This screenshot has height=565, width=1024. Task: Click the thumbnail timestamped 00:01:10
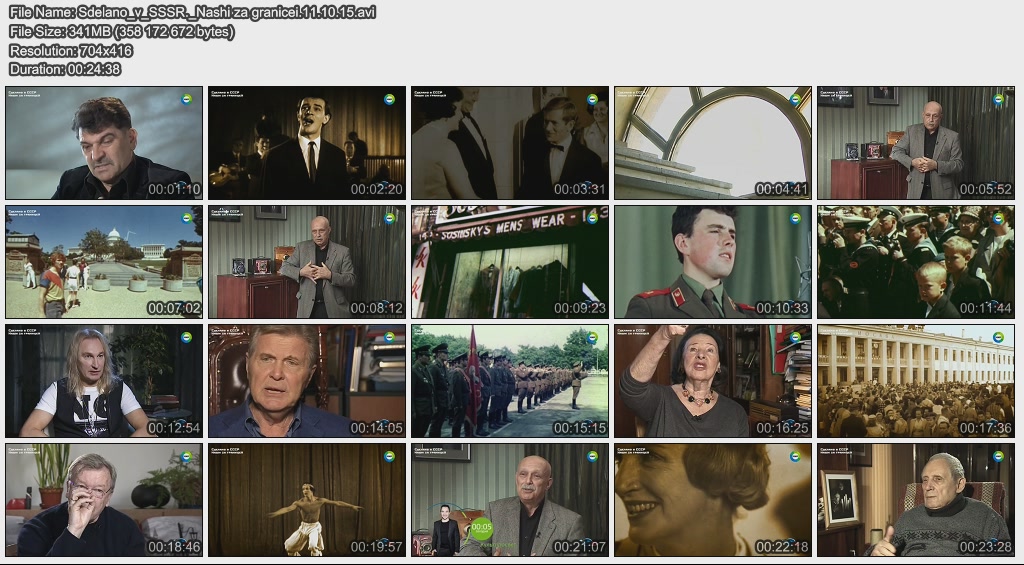tap(104, 143)
